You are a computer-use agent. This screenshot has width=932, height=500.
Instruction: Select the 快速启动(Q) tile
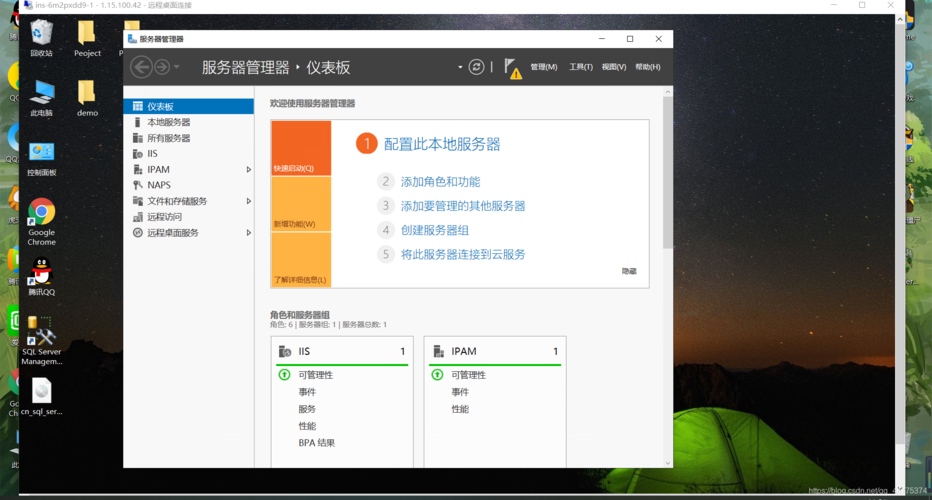pos(301,149)
